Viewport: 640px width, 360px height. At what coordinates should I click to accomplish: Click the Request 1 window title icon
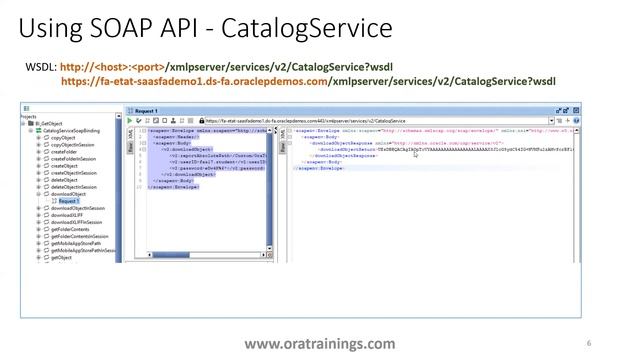tap(130, 111)
